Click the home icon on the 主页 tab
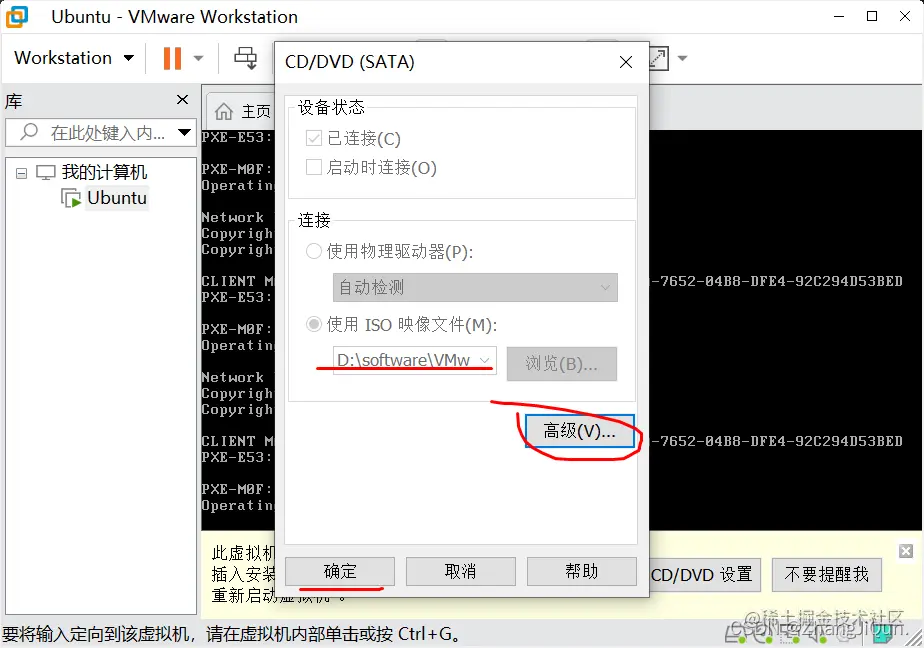This screenshot has height=648, width=924. coord(224,111)
